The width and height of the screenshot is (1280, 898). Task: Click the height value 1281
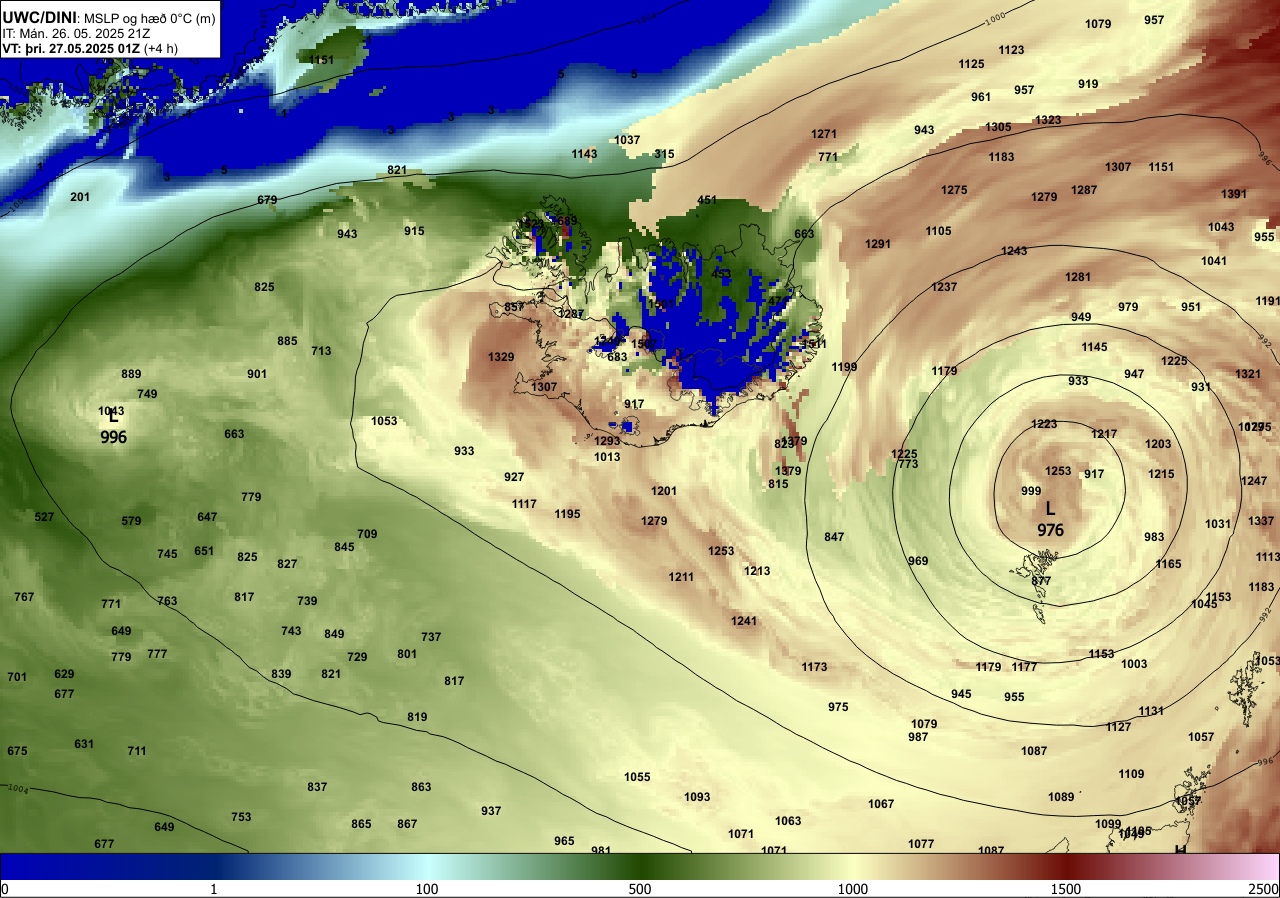pyautogui.click(x=1078, y=277)
